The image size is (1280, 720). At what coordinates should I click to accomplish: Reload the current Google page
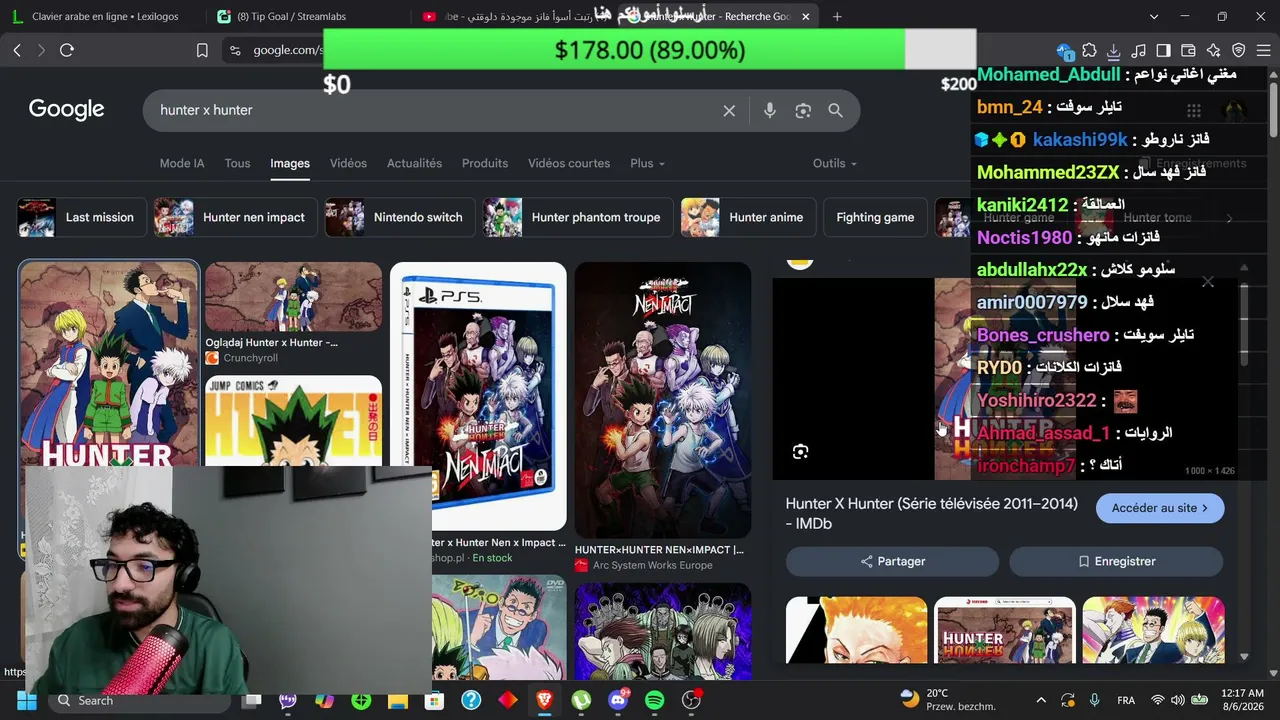tap(67, 50)
